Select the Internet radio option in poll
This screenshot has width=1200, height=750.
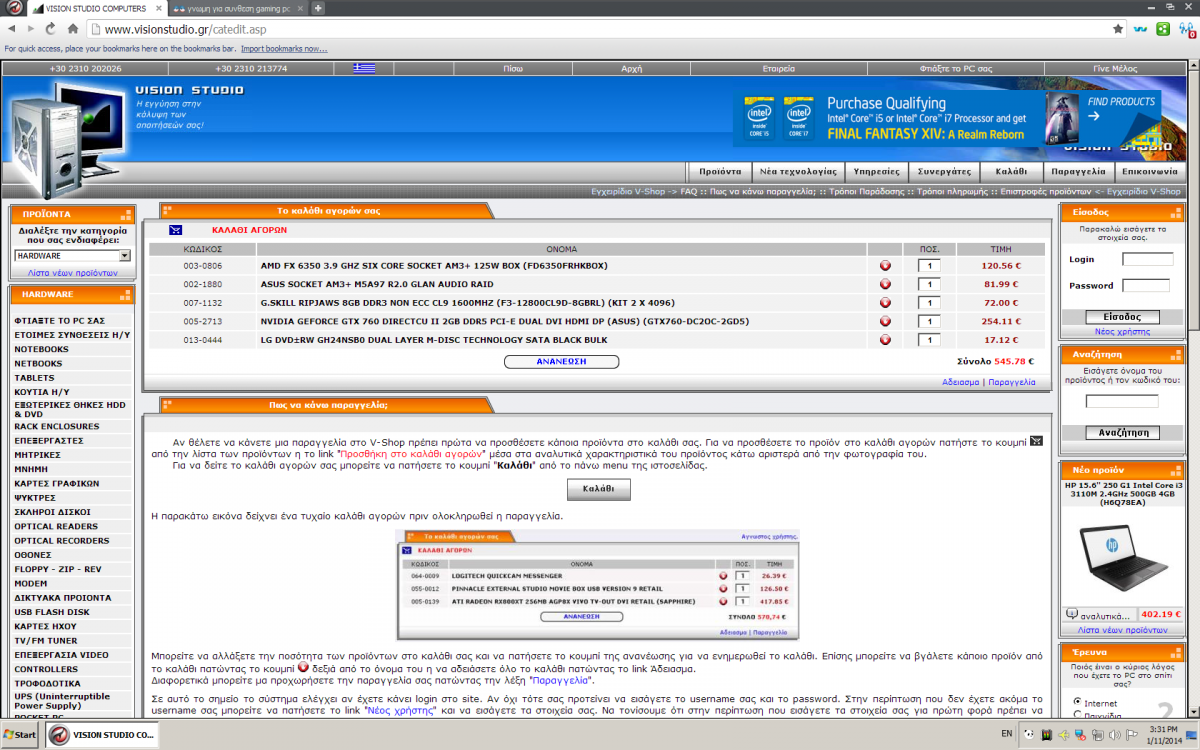coord(1077,703)
